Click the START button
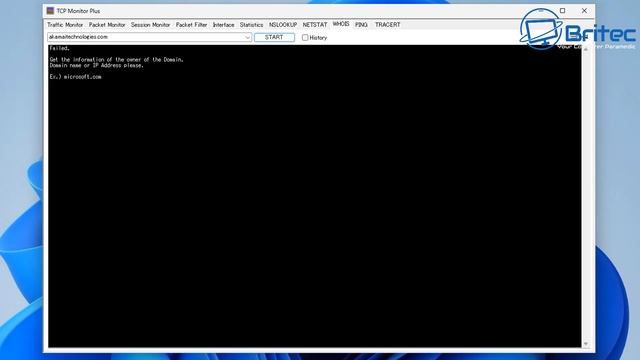This screenshot has width=640, height=360. tap(274, 37)
